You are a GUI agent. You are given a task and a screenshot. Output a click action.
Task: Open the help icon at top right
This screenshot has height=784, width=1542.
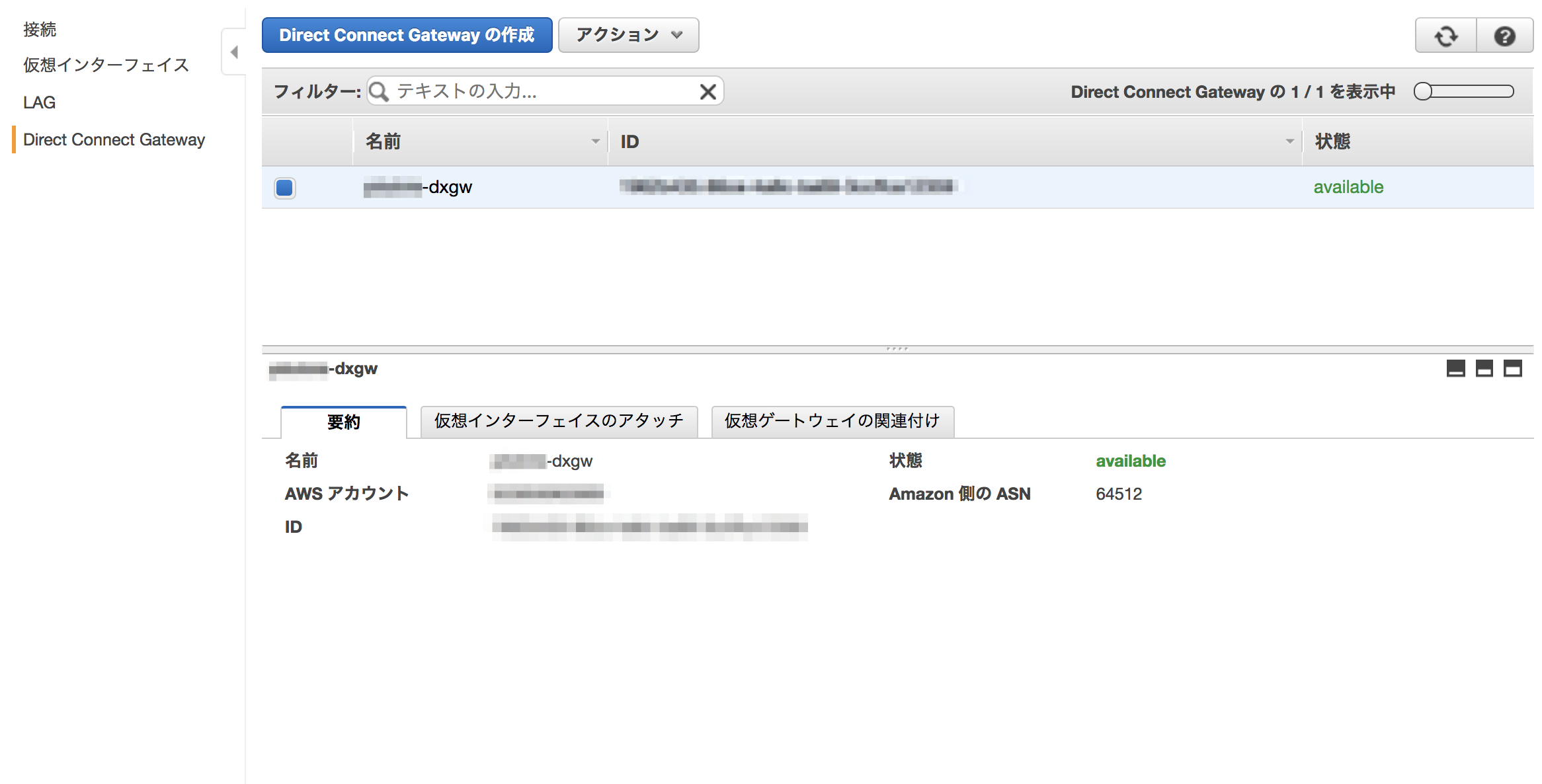pyautogui.click(x=1505, y=36)
